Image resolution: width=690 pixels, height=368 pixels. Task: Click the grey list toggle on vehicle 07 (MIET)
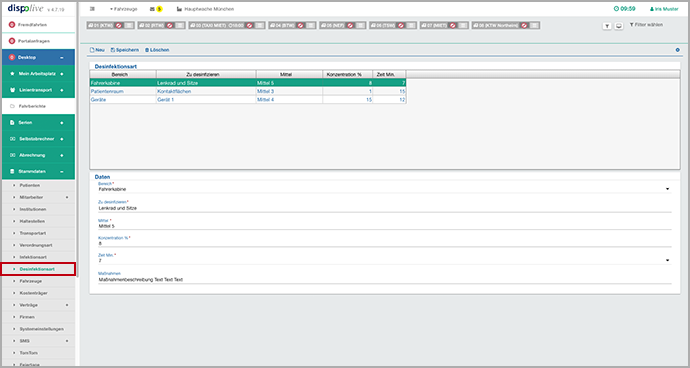[x=462, y=26]
